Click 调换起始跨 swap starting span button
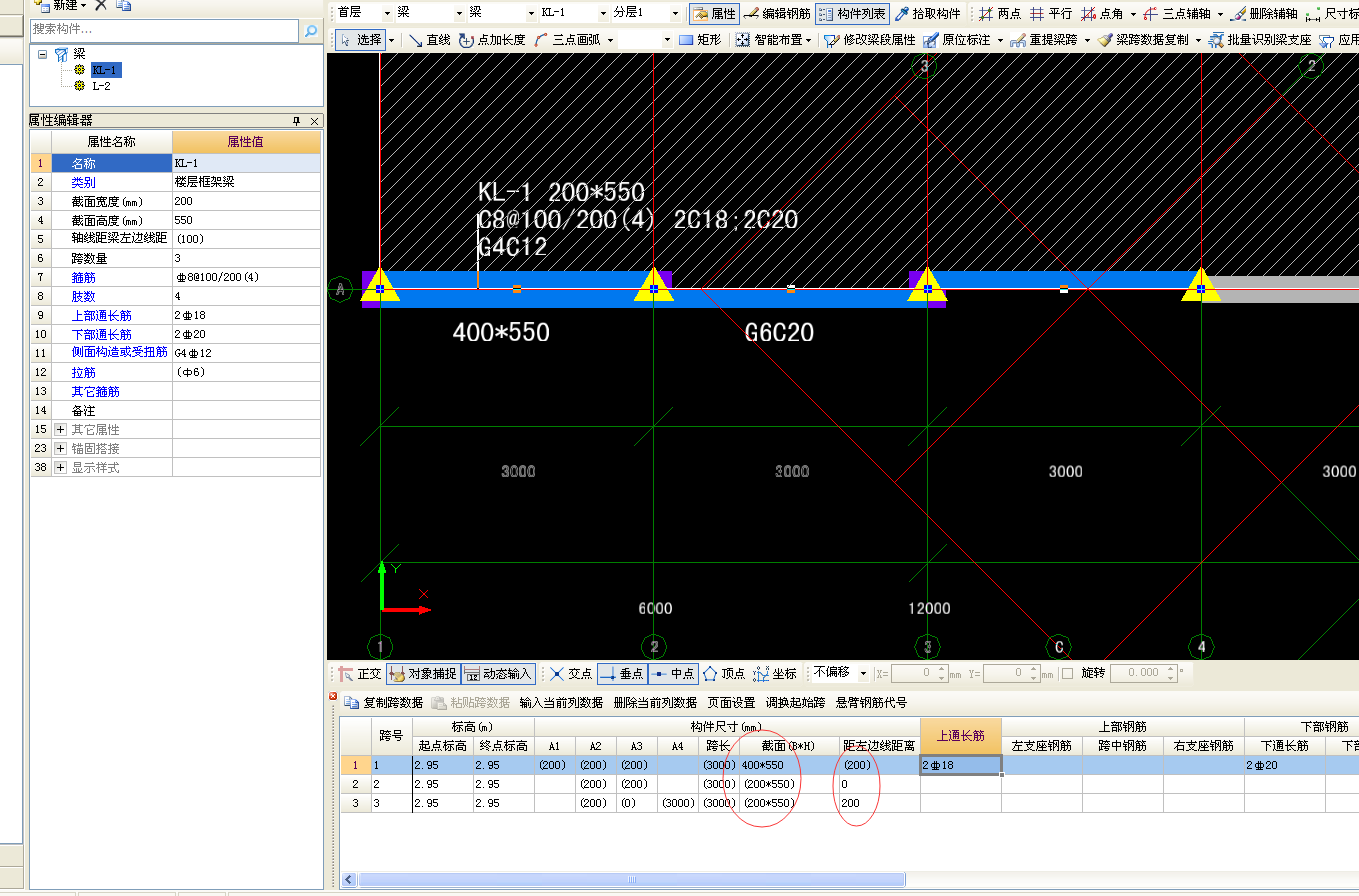1359x896 pixels. [x=796, y=702]
